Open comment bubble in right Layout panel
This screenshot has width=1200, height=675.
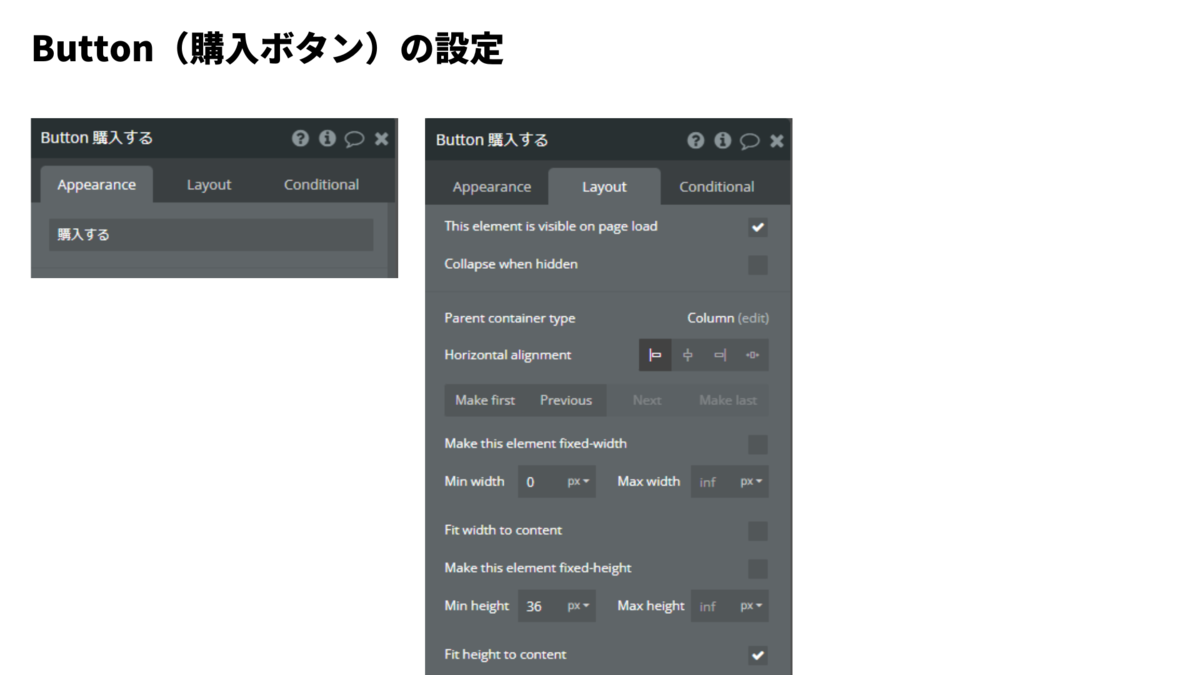pos(750,142)
